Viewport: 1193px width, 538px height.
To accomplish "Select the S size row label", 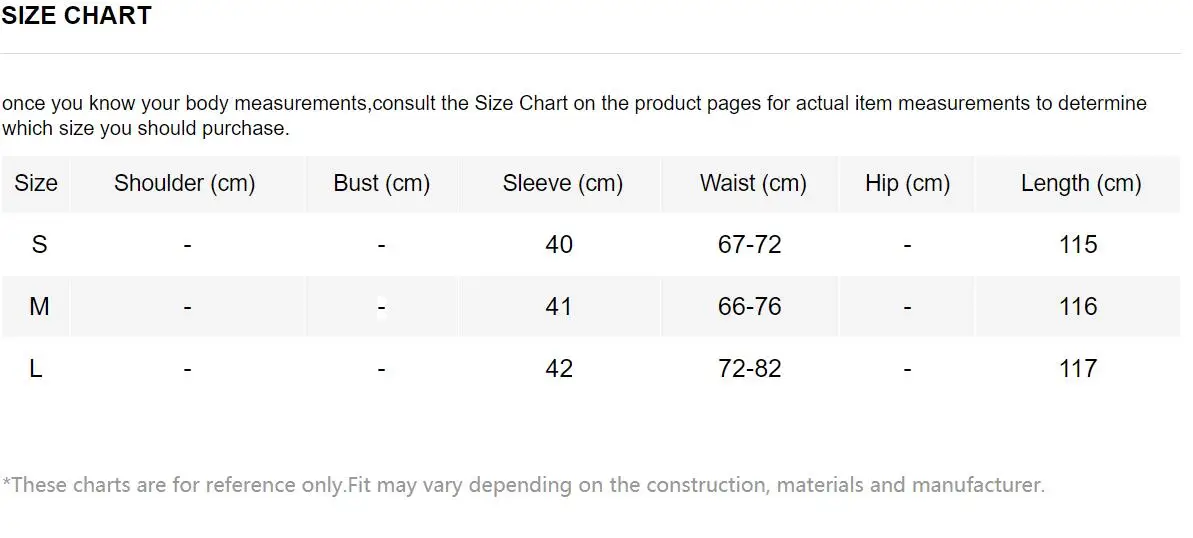I will pos(39,244).
